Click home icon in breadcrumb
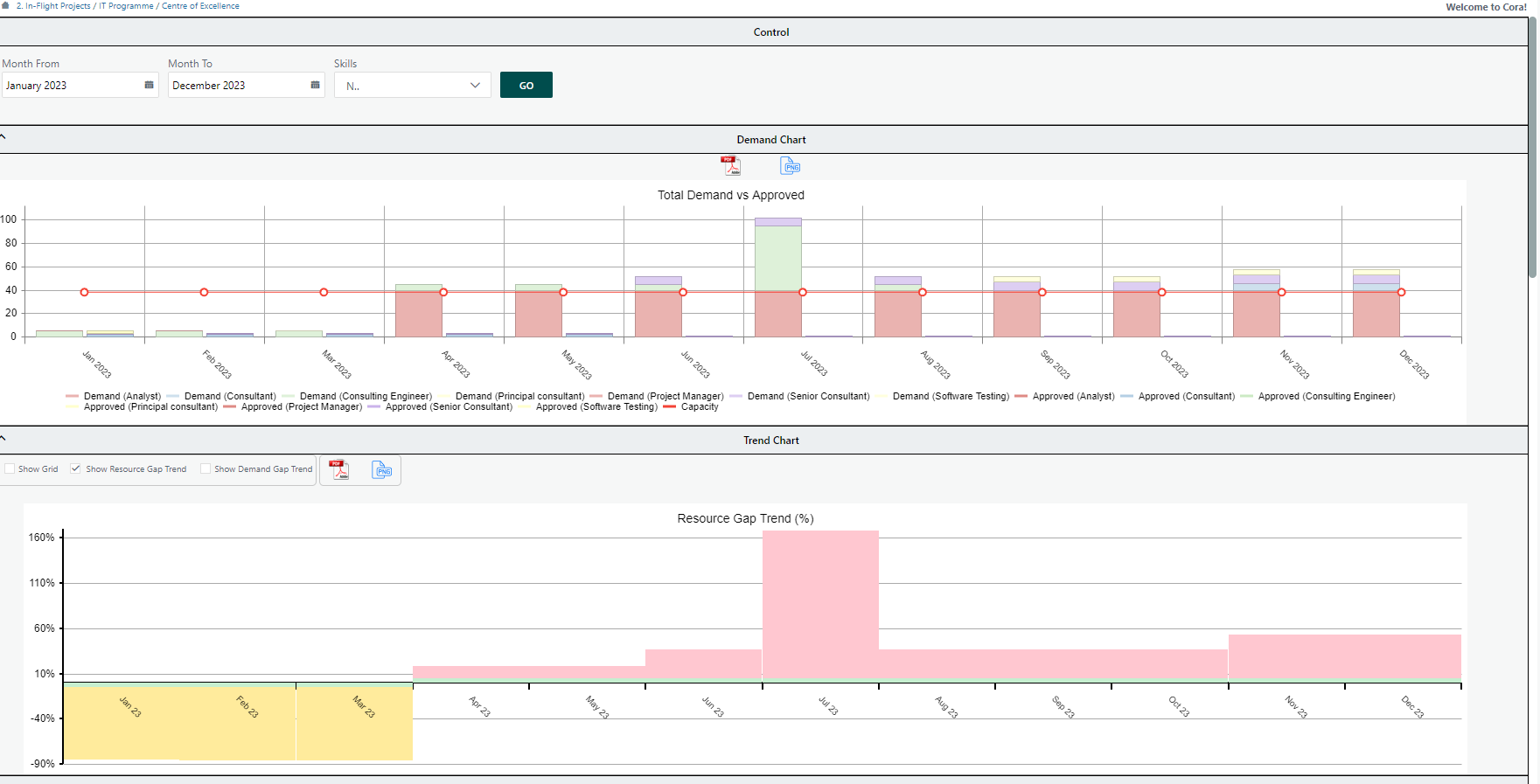The height and width of the screenshot is (784, 1540). (x=5, y=5)
